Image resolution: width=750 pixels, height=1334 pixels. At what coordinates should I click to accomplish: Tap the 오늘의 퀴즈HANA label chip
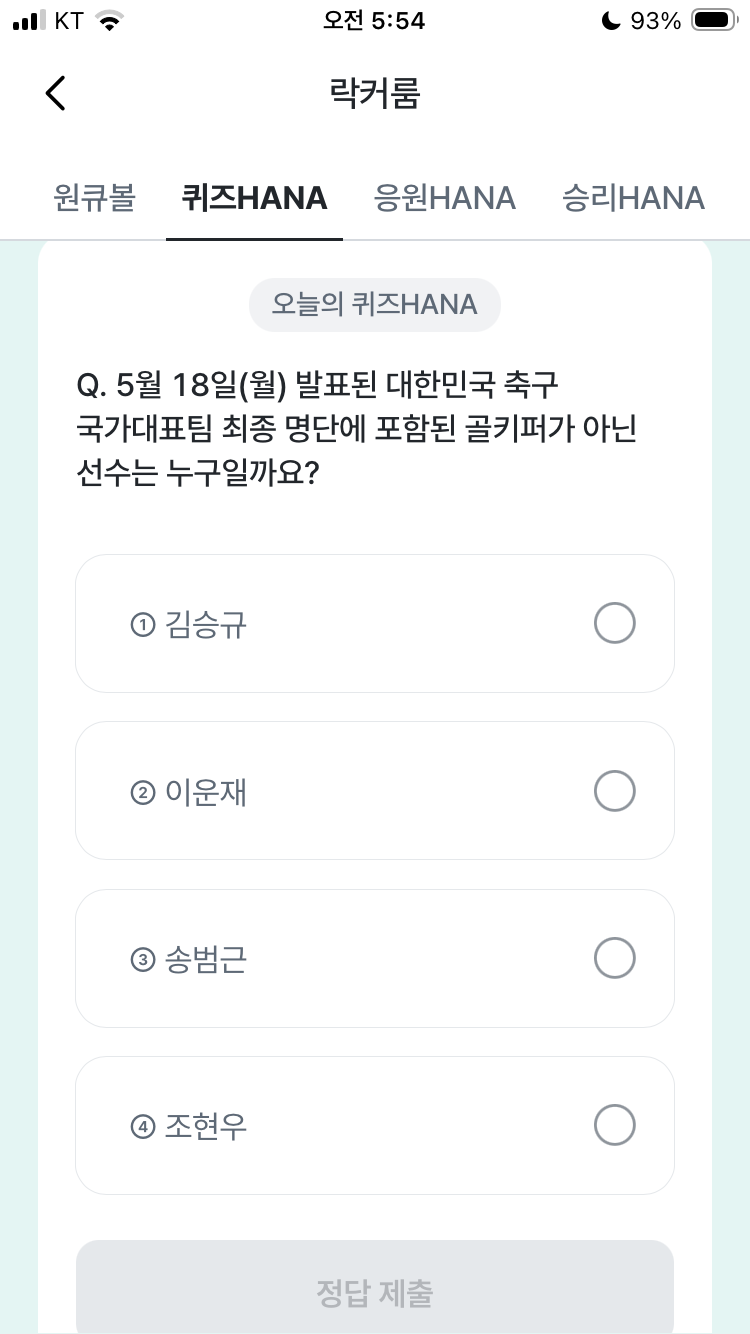coord(375,305)
